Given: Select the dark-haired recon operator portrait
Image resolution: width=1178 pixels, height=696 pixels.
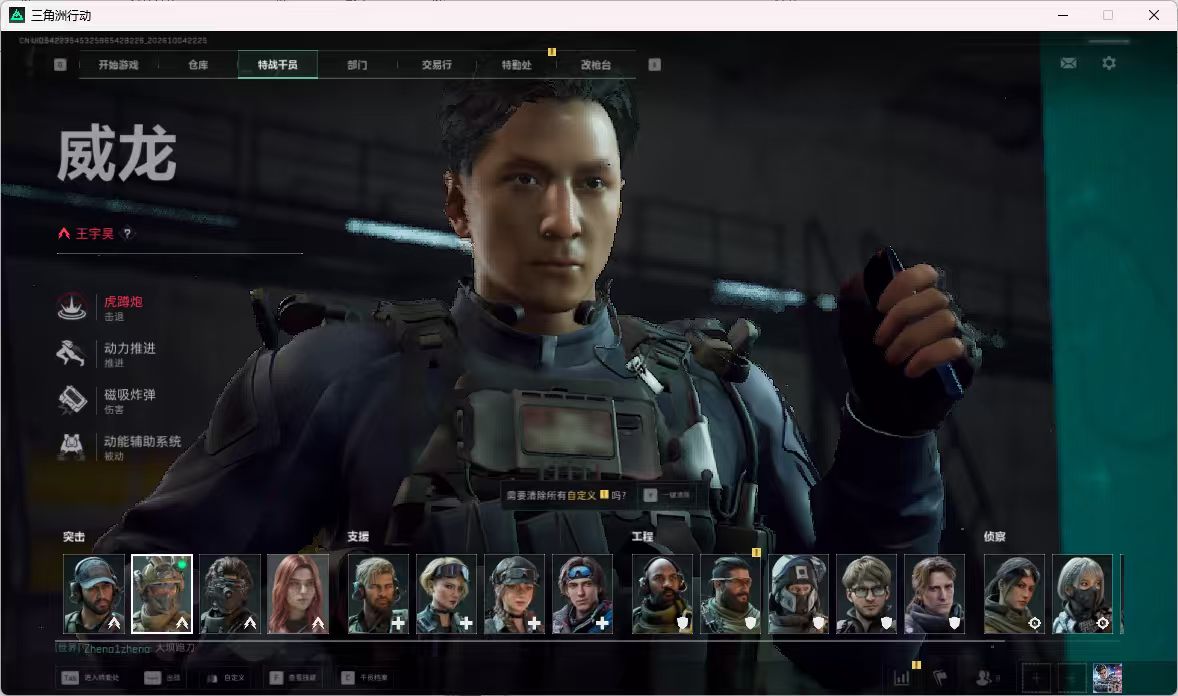Looking at the screenshot, I should tap(1014, 594).
